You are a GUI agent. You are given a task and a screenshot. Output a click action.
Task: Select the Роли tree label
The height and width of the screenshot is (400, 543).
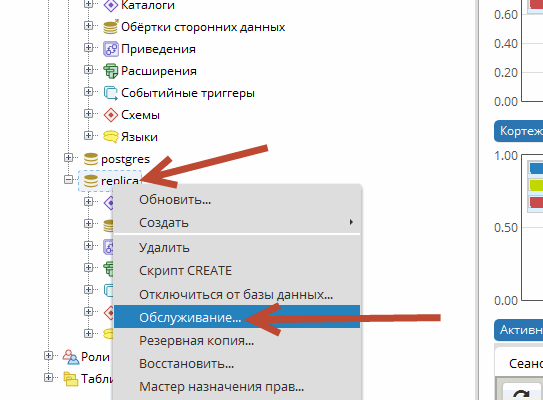(95, 357)
